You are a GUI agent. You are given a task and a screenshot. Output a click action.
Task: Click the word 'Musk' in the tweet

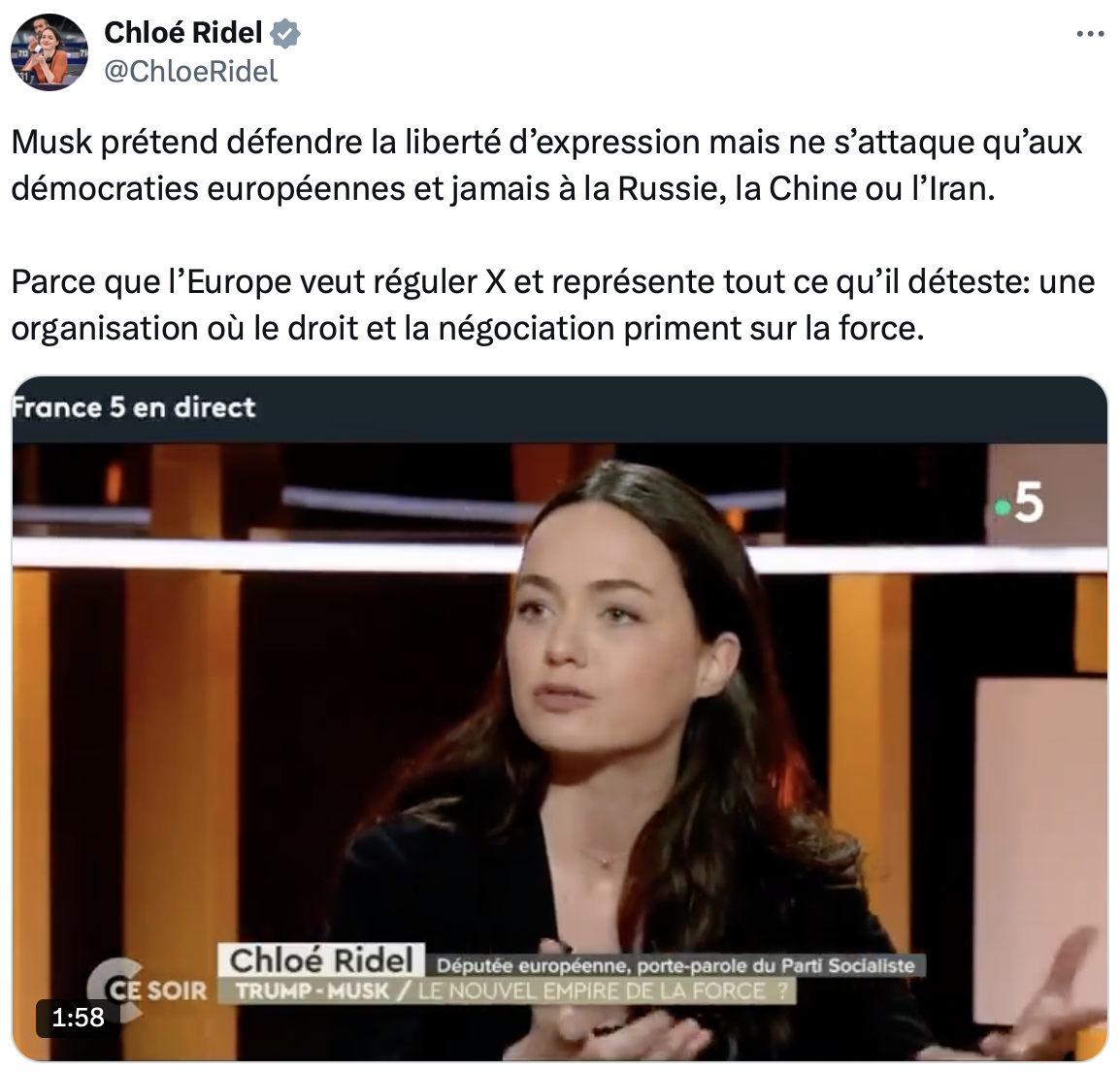(x=52, y=142)
